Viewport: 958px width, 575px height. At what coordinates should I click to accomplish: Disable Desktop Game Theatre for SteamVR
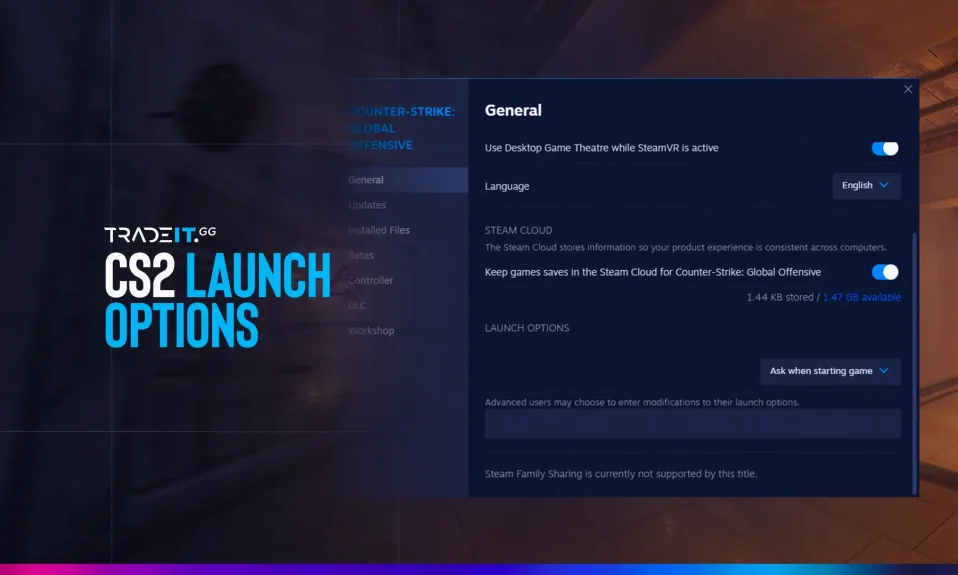pyautogui.click(x=884, y=148)
